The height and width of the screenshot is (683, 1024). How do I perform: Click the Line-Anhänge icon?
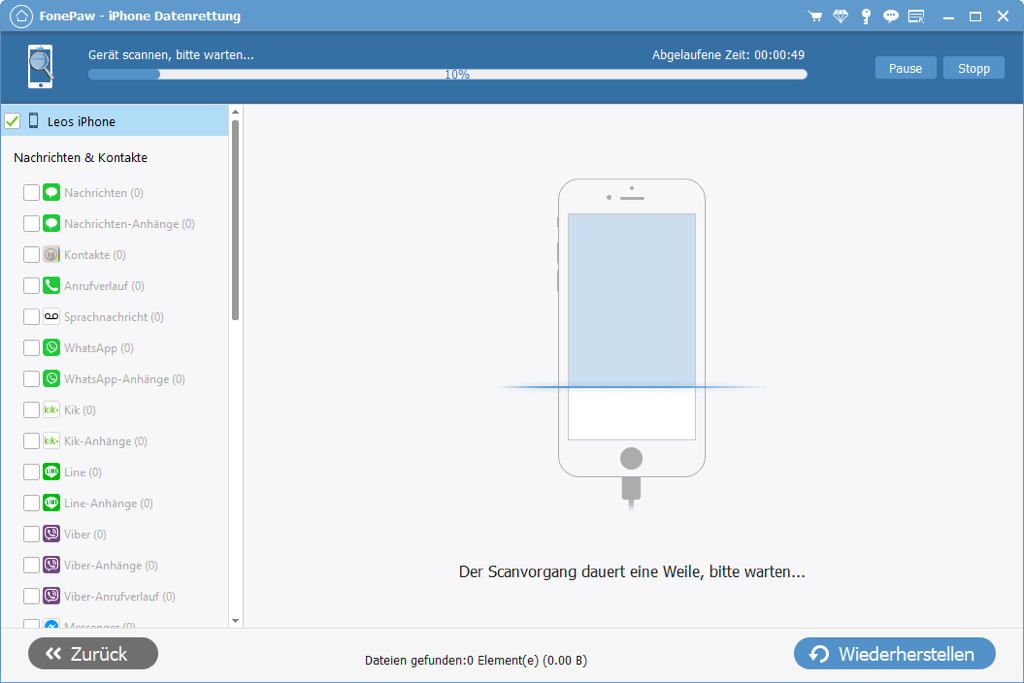(x=52, y=503)
